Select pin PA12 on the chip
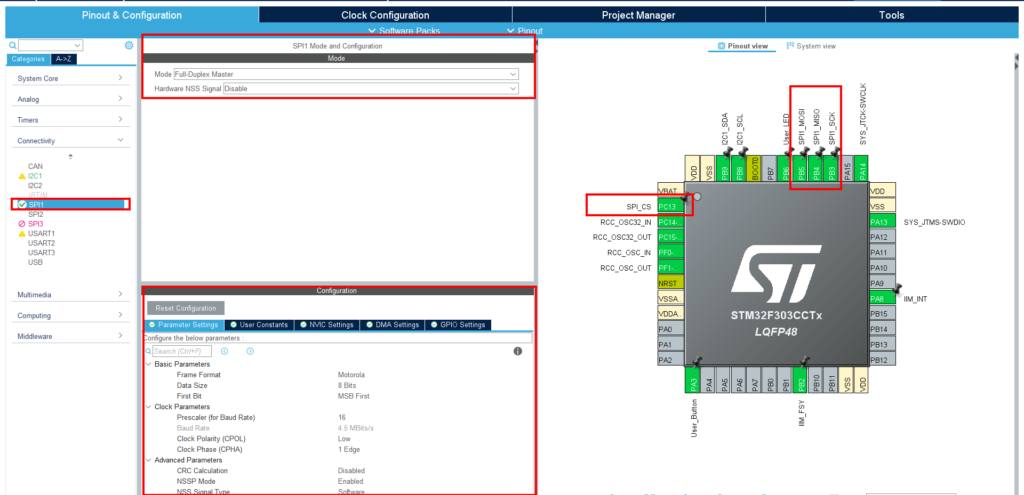The image size is (1024, 495). click(x=882, y=237)
